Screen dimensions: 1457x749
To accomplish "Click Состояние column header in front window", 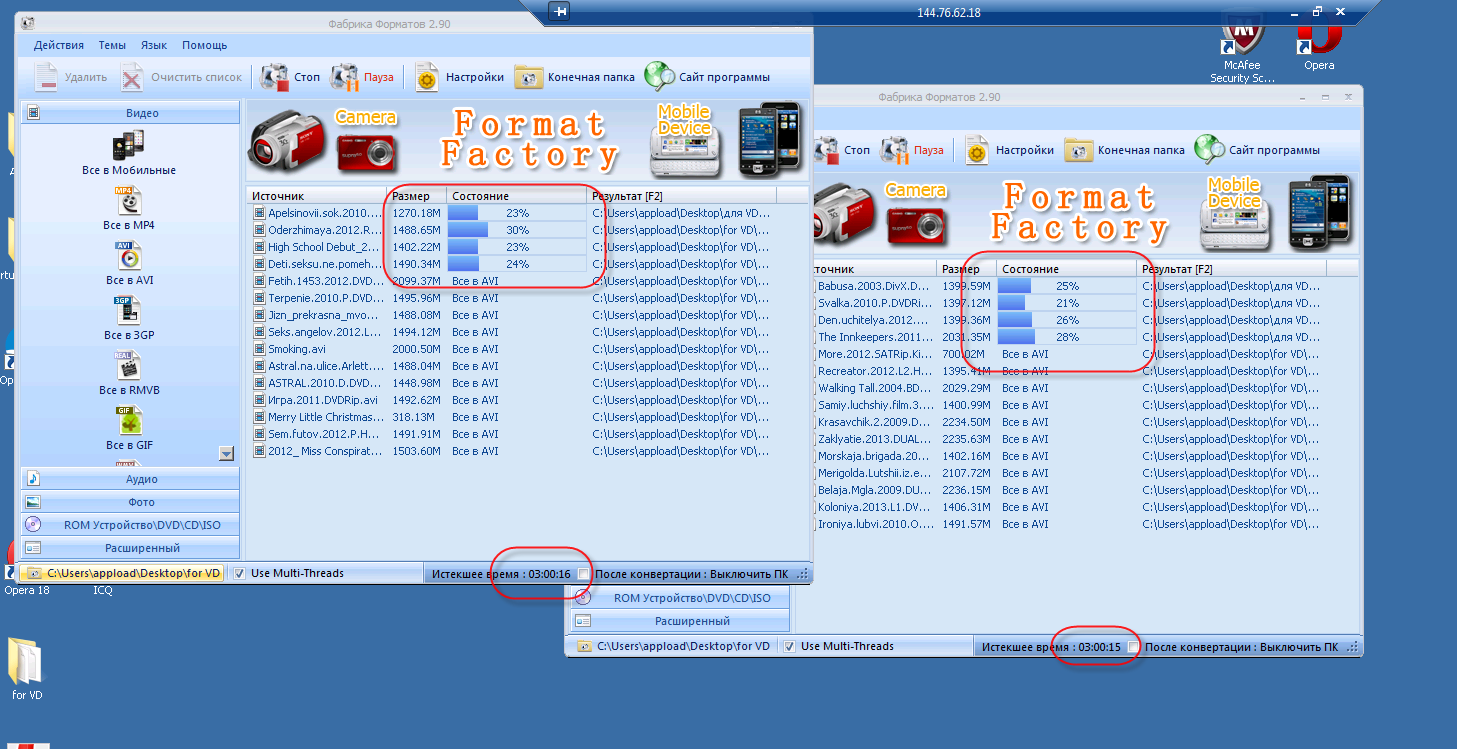I will (516, 196).
